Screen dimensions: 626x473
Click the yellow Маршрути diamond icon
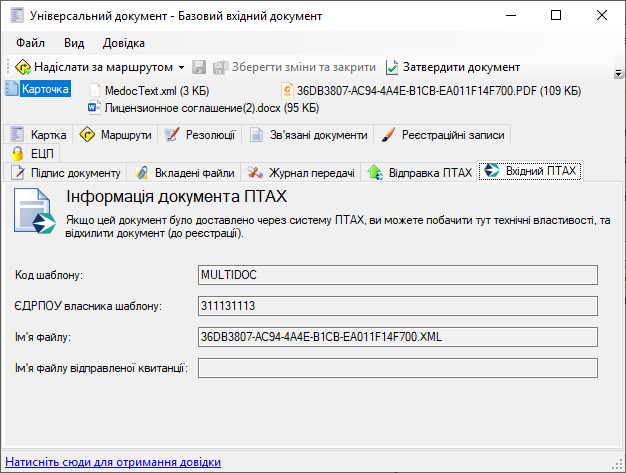87,135
